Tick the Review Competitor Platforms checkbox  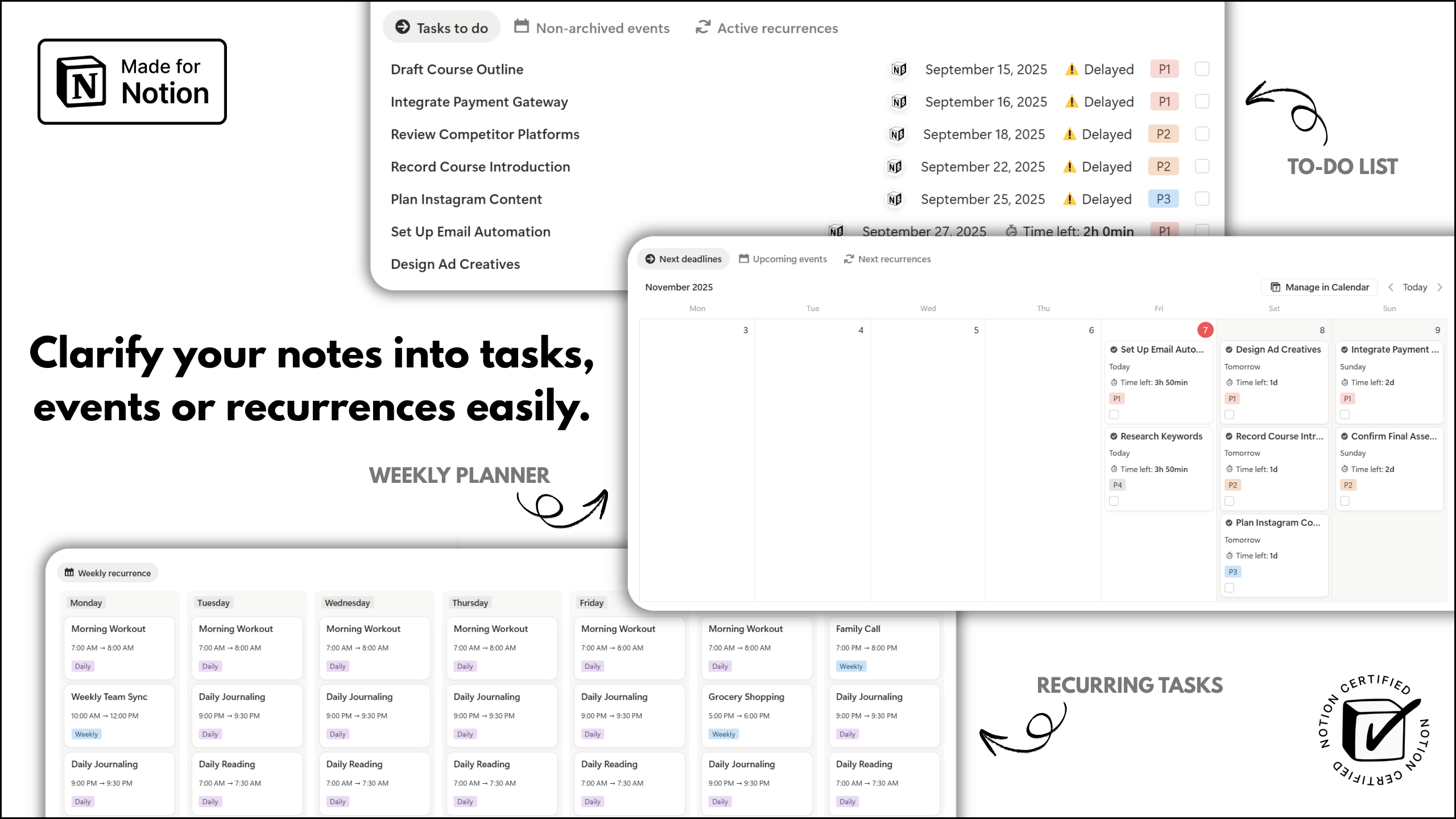[x=1202, y=134]
